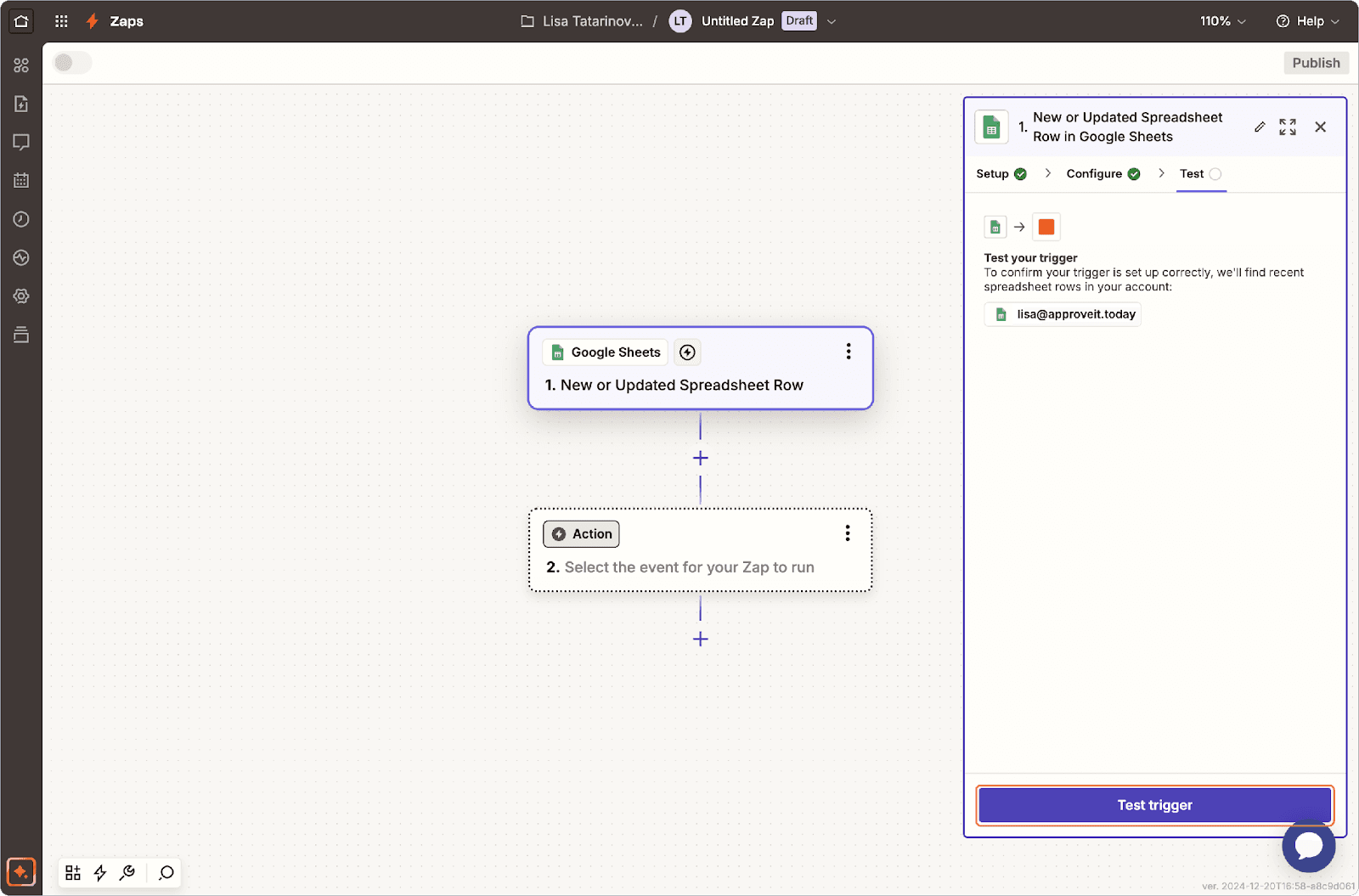Viewport: 1359px width, 896px height.
Task: Select the 'Select the event for your Zap' step
Action: coord(701,549)
